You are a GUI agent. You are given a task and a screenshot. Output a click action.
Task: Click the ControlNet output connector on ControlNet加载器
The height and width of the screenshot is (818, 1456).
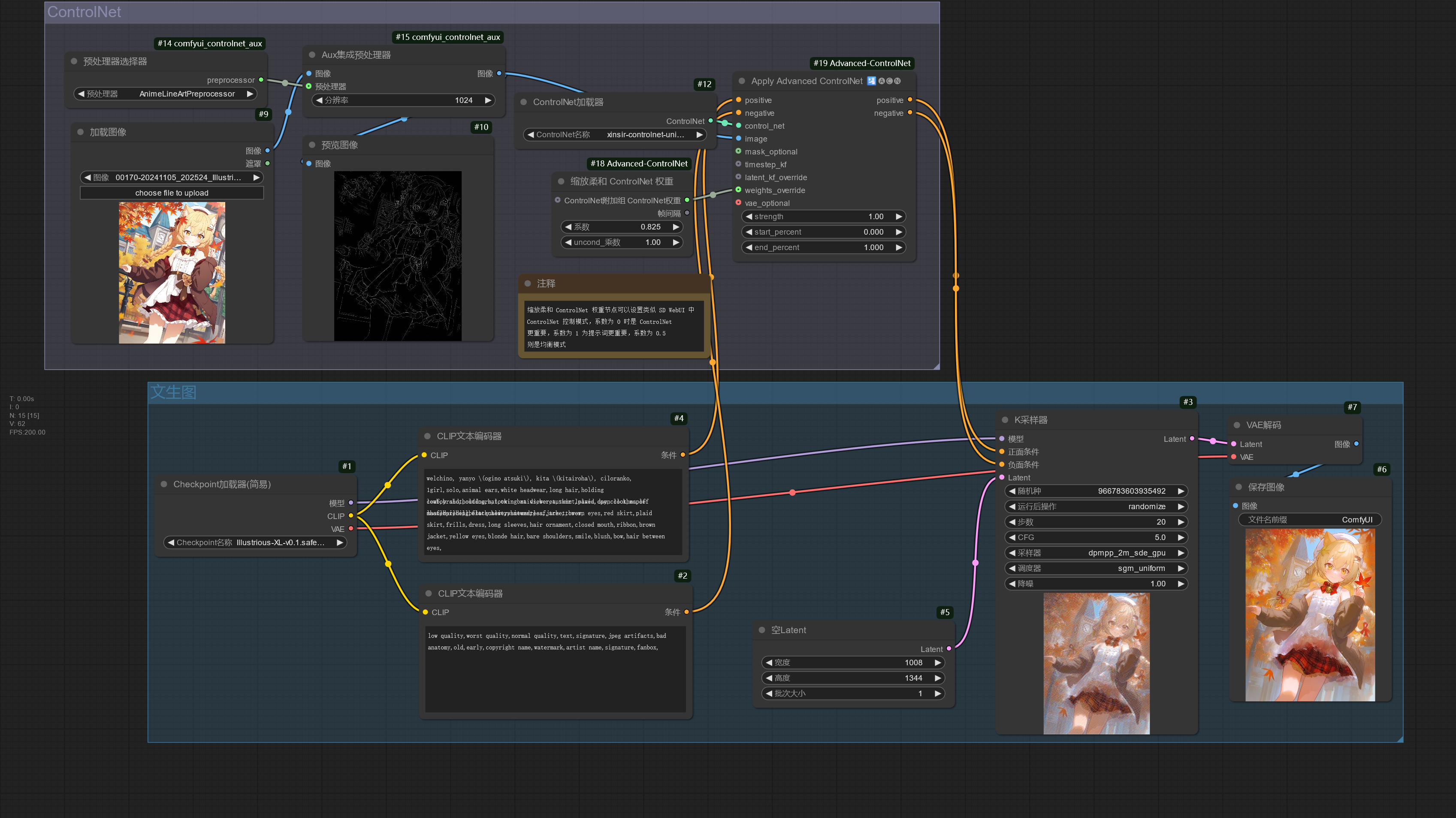coord(710,121)
